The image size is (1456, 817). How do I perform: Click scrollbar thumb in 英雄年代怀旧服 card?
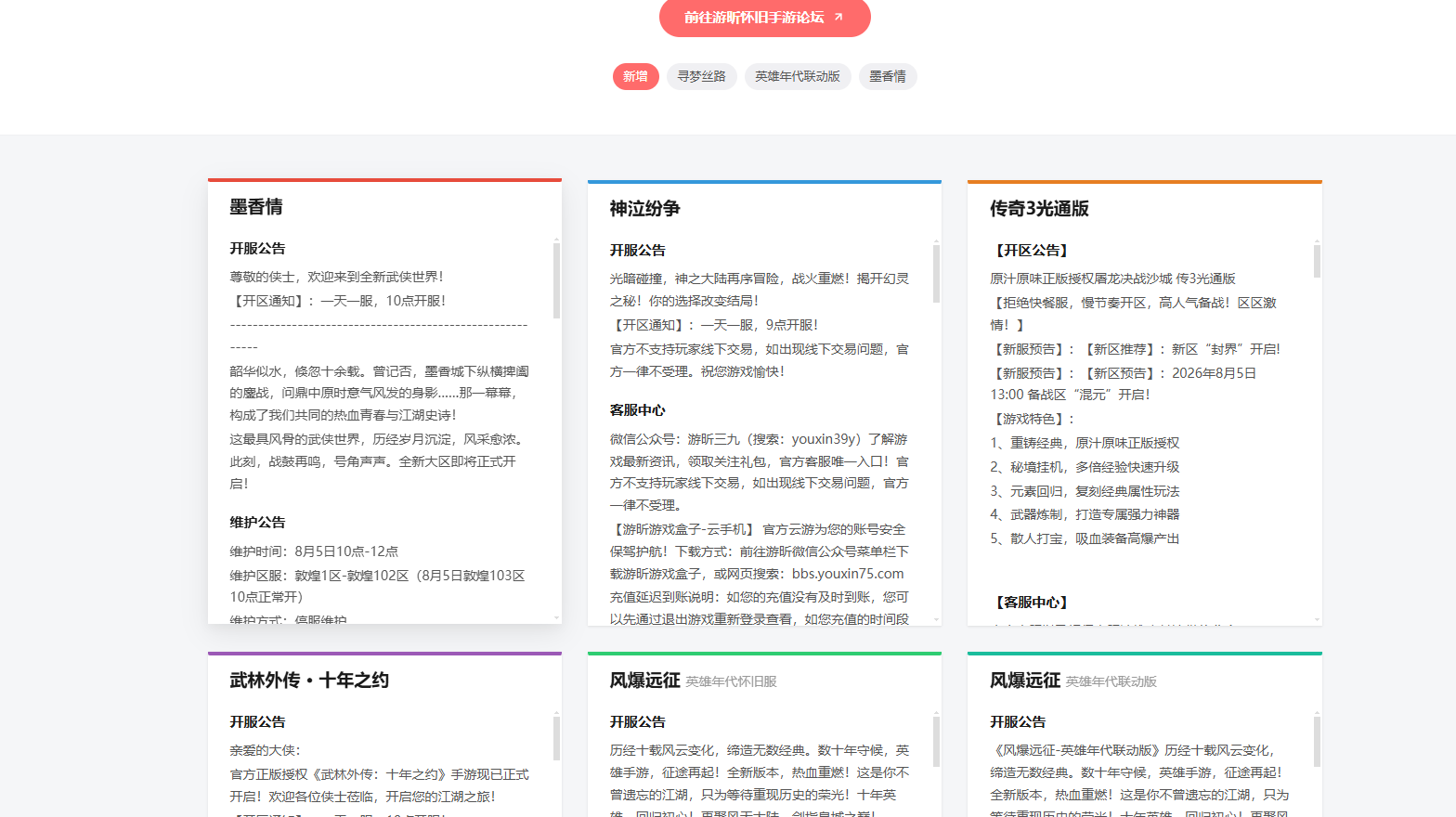click(x=936, y=742)
